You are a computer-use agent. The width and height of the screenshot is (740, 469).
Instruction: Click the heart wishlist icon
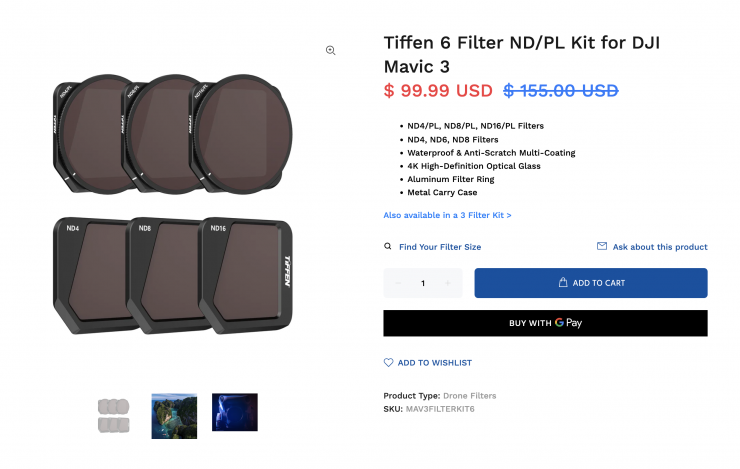pyautogui.click(x=389, y=362)
